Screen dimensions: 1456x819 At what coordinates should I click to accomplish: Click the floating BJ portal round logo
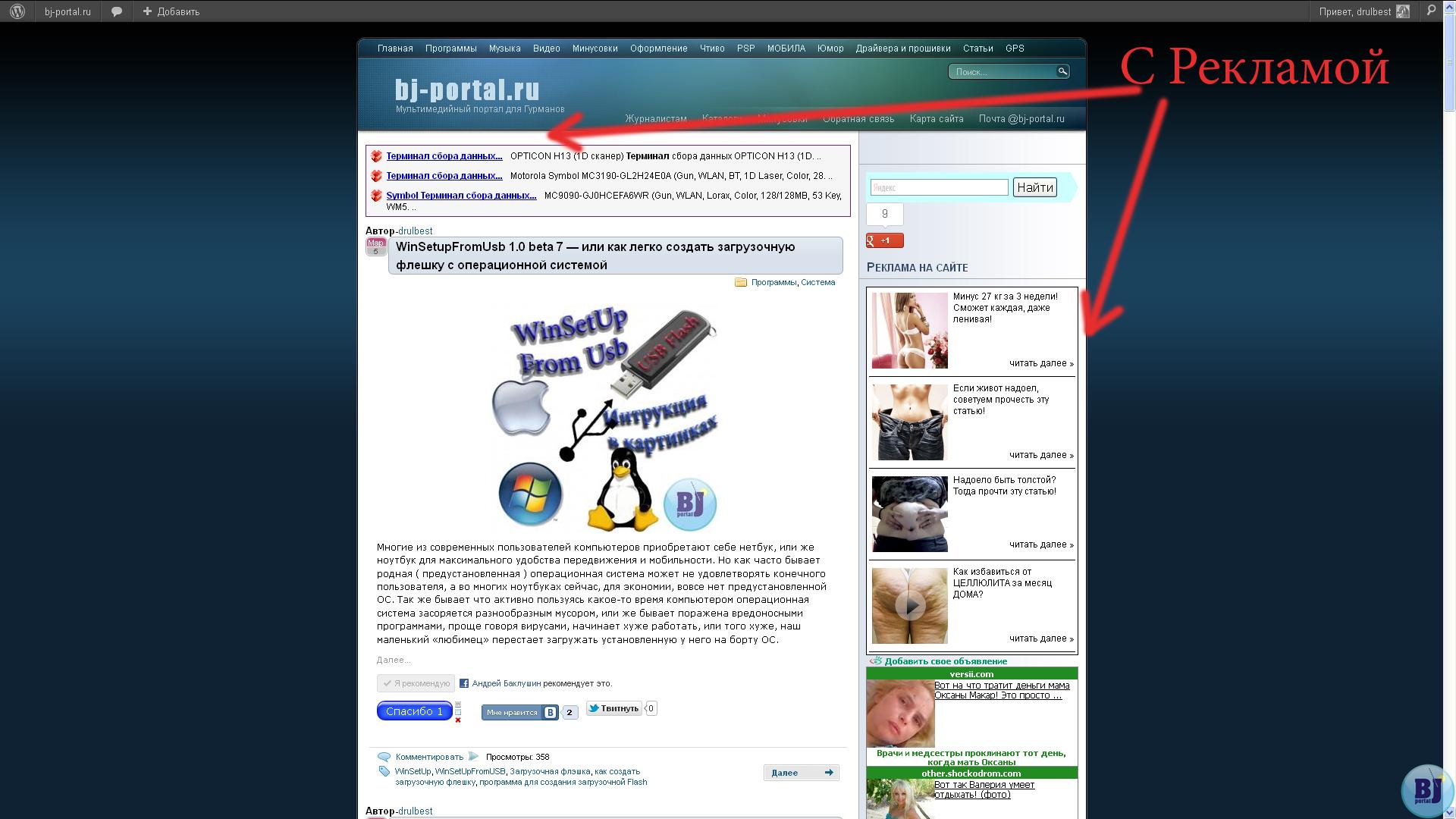[x=1426, y=791]
